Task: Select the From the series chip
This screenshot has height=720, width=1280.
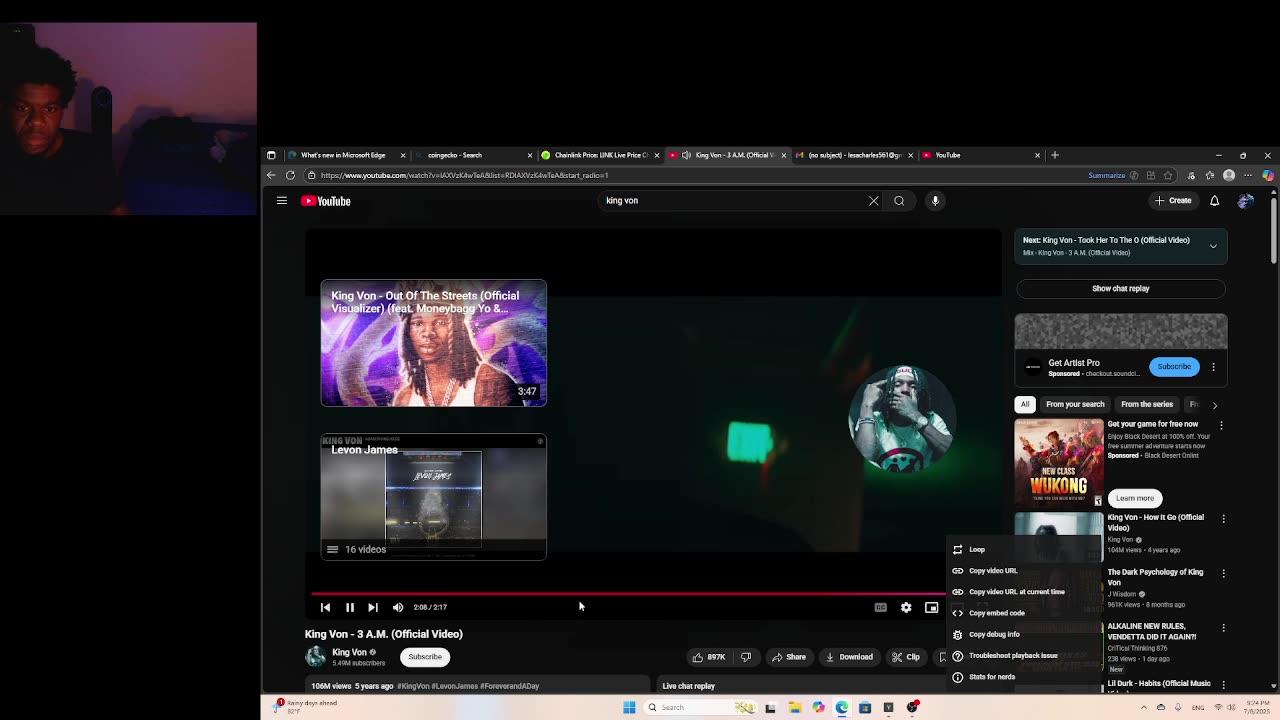Action: tap(1147, 404)
